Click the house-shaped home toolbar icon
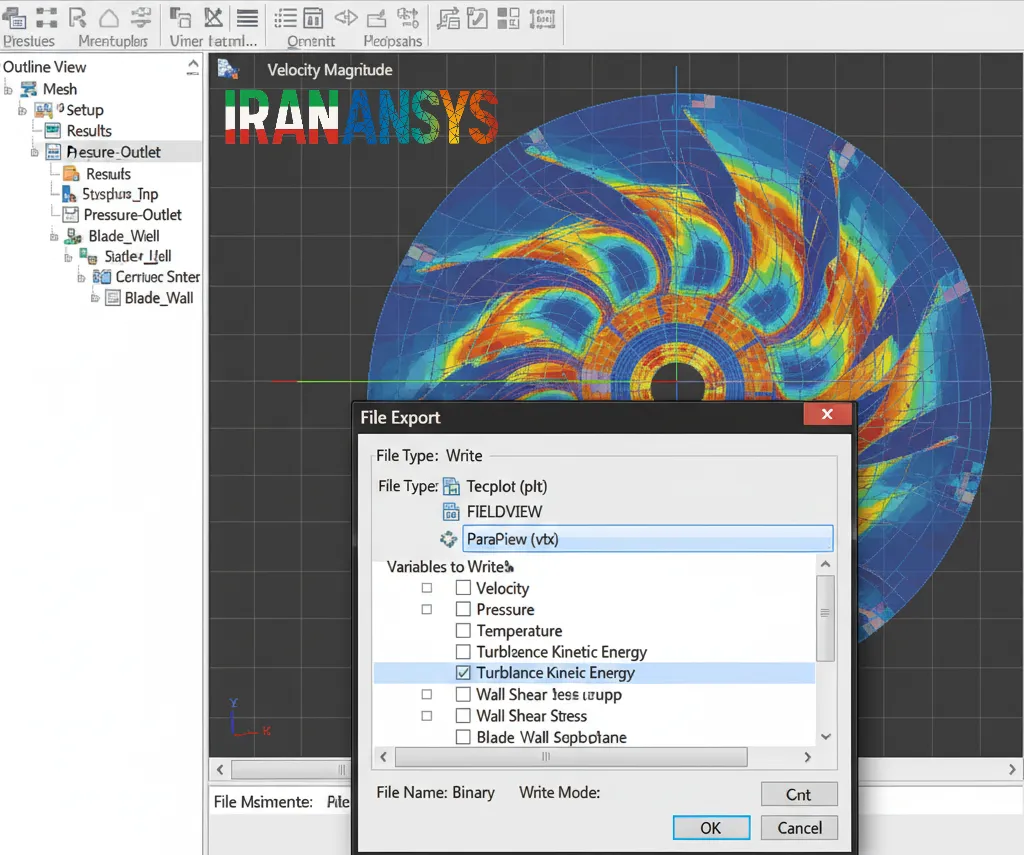The image size is (1024, 855). 109,18
